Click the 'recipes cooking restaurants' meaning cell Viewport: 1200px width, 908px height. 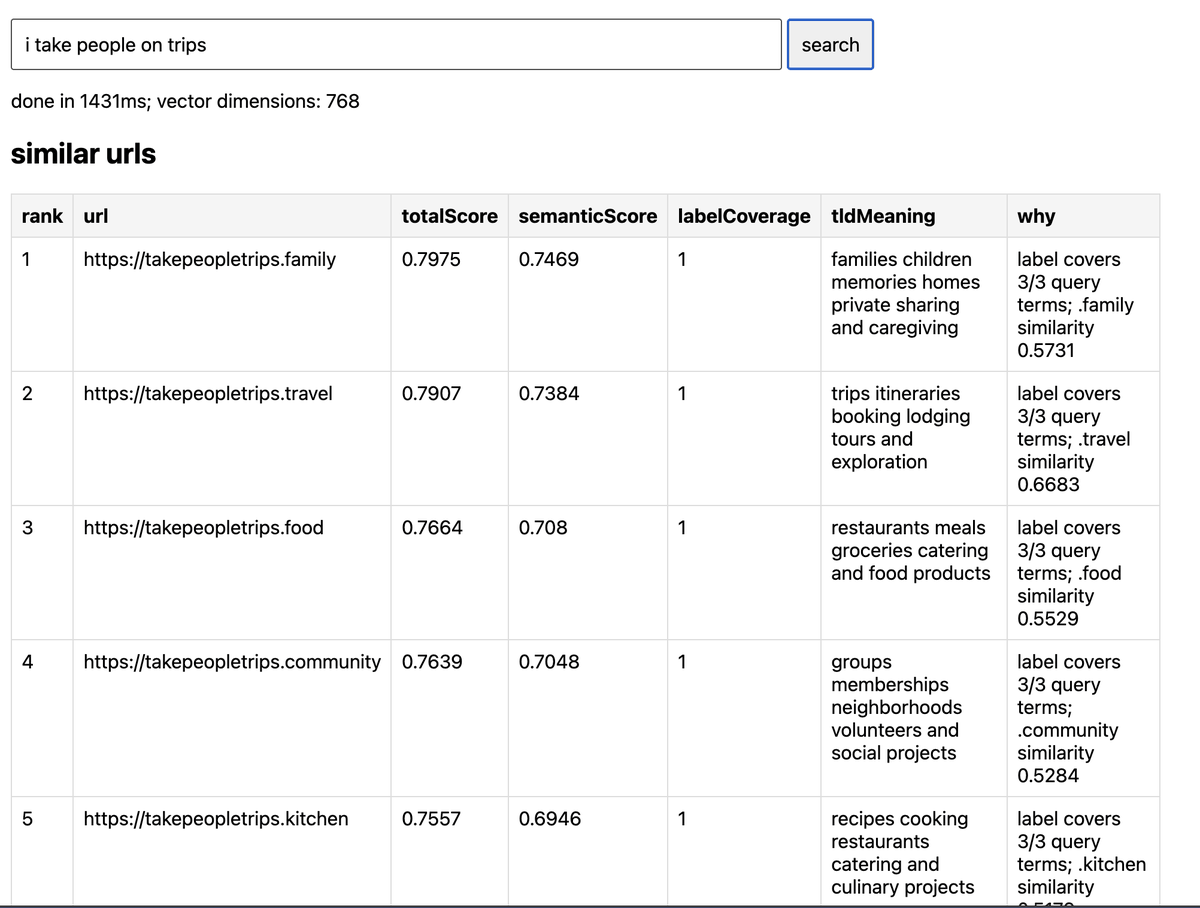[915, 852]
